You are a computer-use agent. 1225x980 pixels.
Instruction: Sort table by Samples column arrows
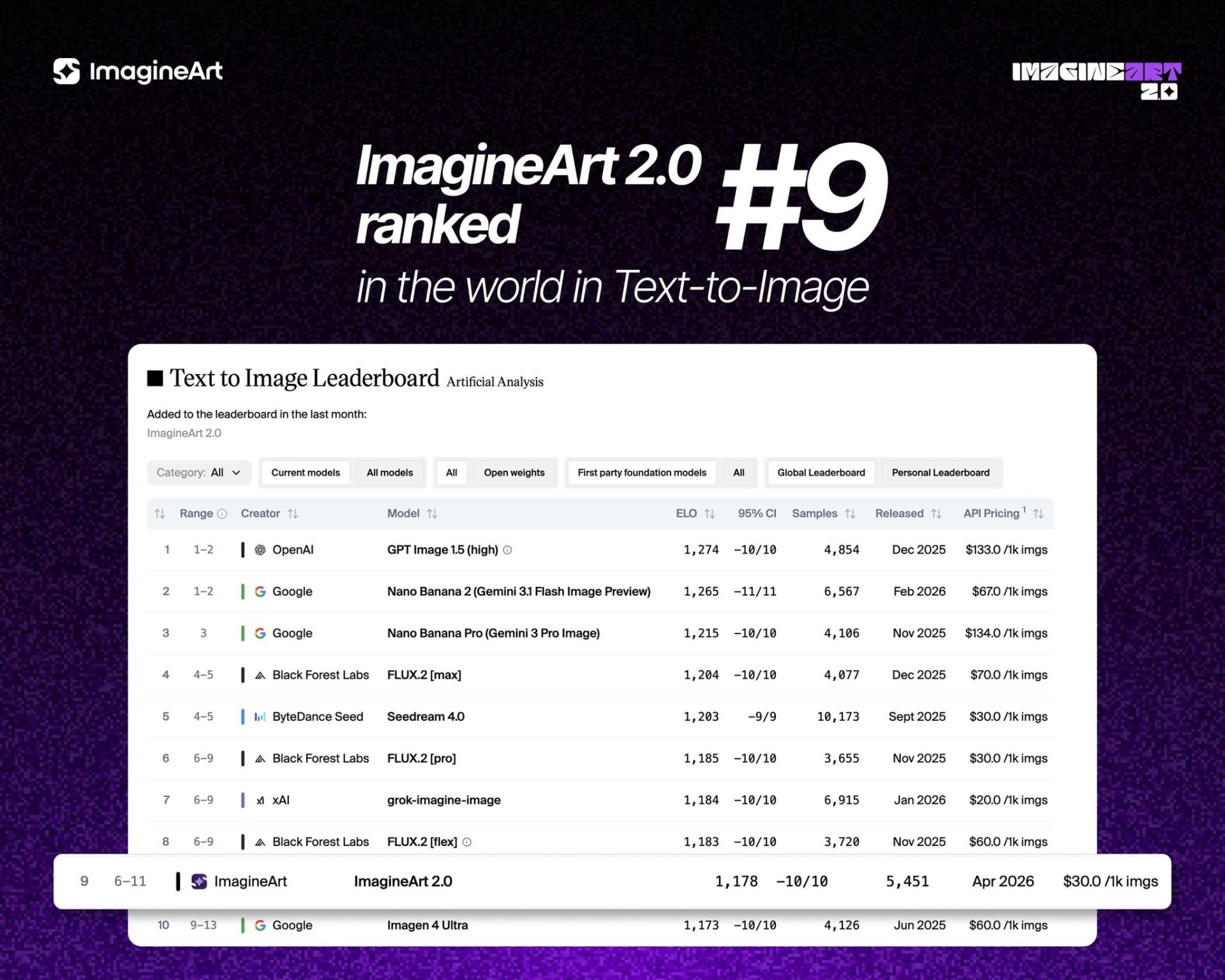coord(850,514)
